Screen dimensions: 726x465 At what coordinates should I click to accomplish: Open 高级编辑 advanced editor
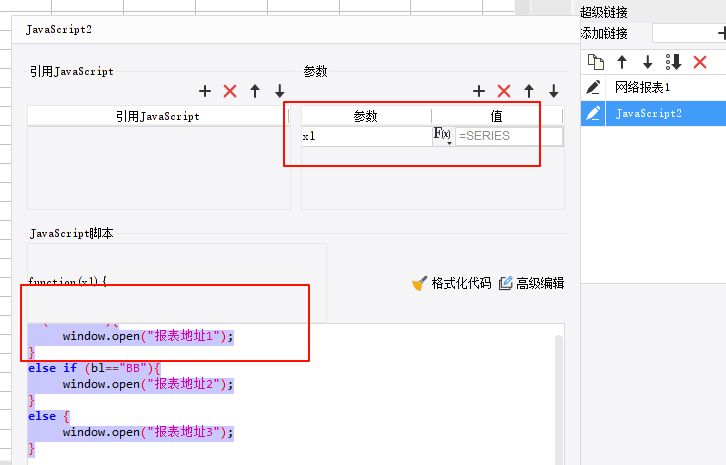(531, 283)
